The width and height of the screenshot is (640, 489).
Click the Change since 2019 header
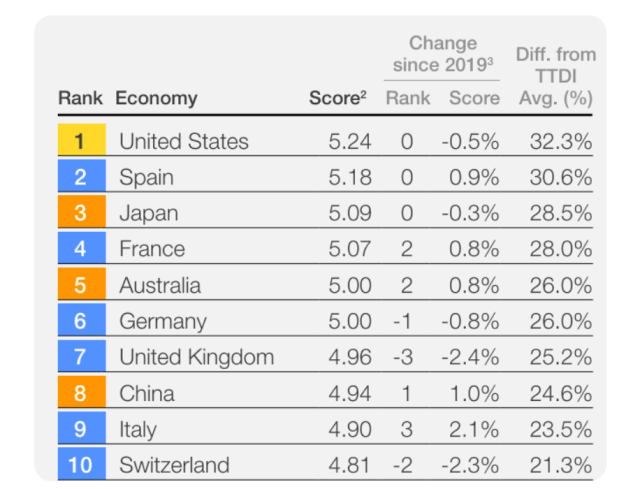point(442,55)
